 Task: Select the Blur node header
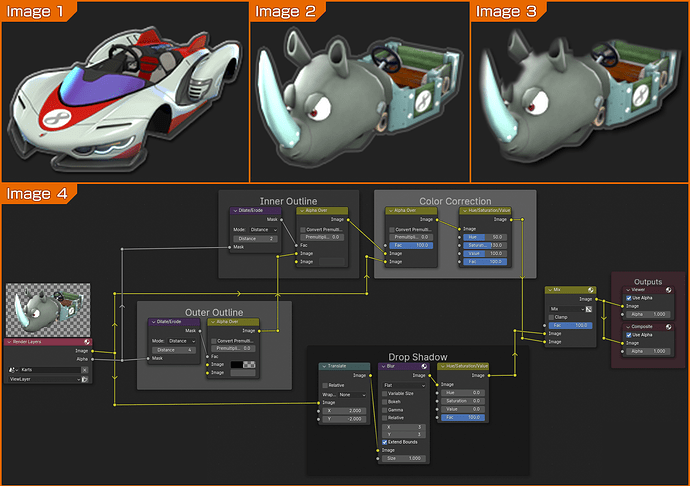404,366
